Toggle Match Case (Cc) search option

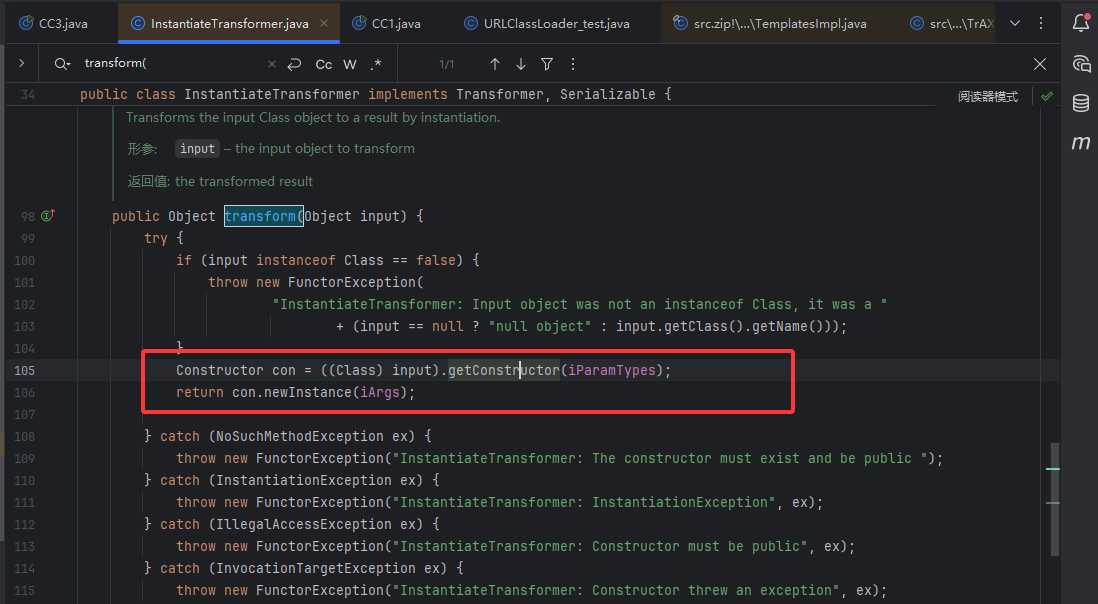pyautogui.click(x=323, y=64)
